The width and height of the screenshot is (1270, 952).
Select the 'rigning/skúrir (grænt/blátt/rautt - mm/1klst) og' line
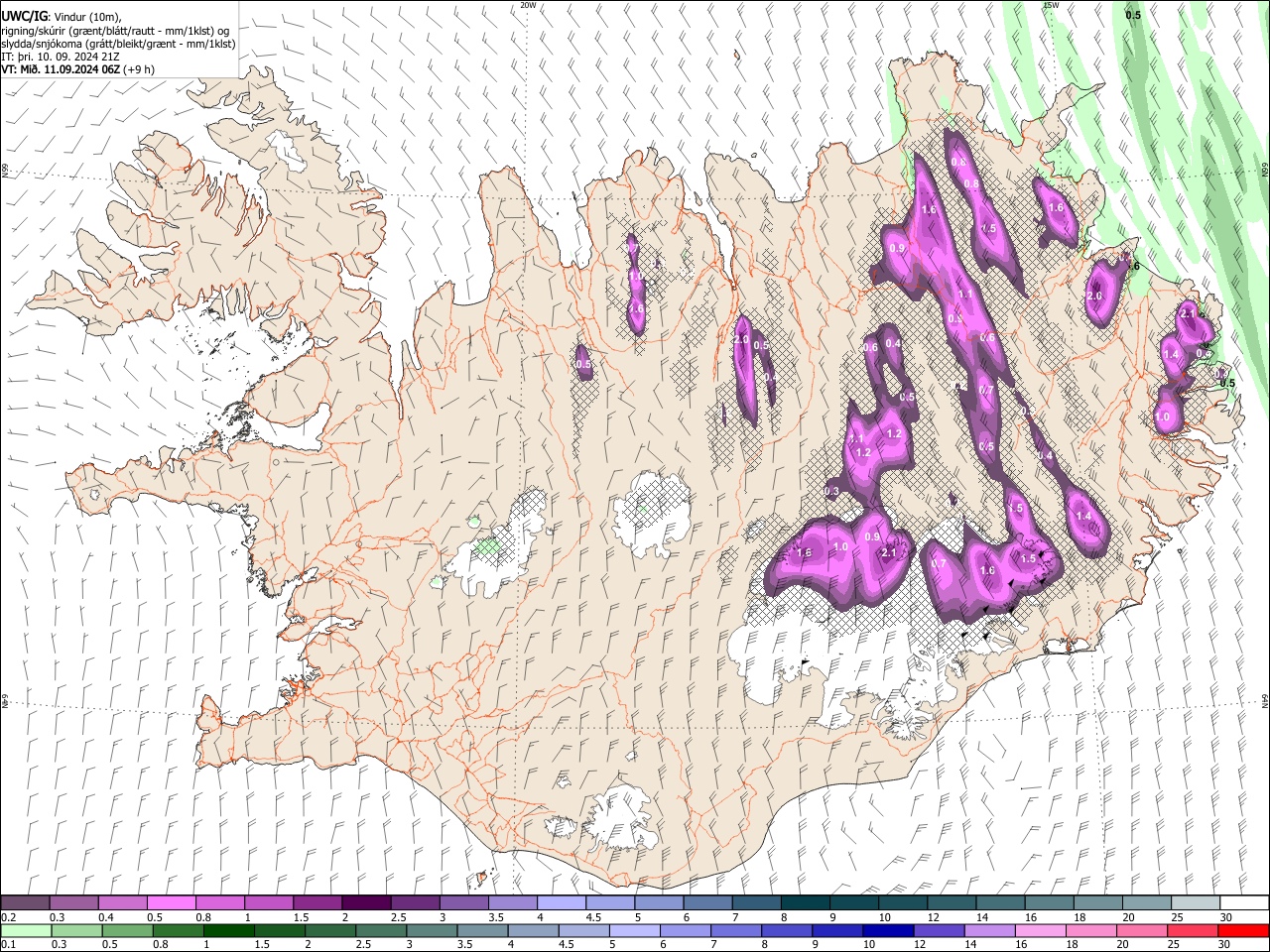[116, 31]
